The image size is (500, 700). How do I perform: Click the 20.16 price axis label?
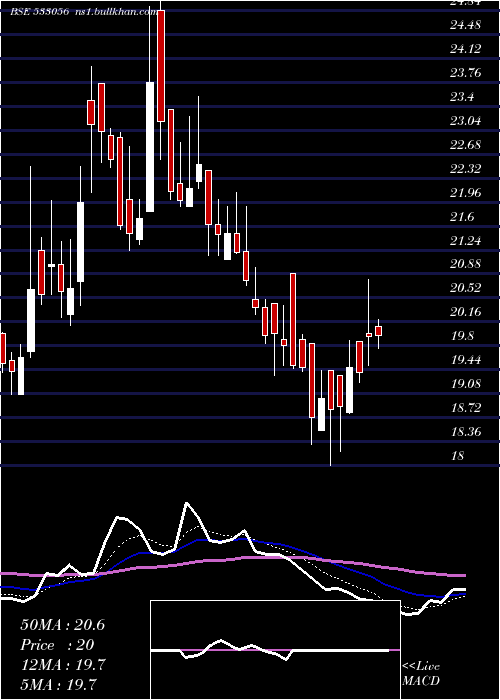pyautogui.click(x=466, y=312)
